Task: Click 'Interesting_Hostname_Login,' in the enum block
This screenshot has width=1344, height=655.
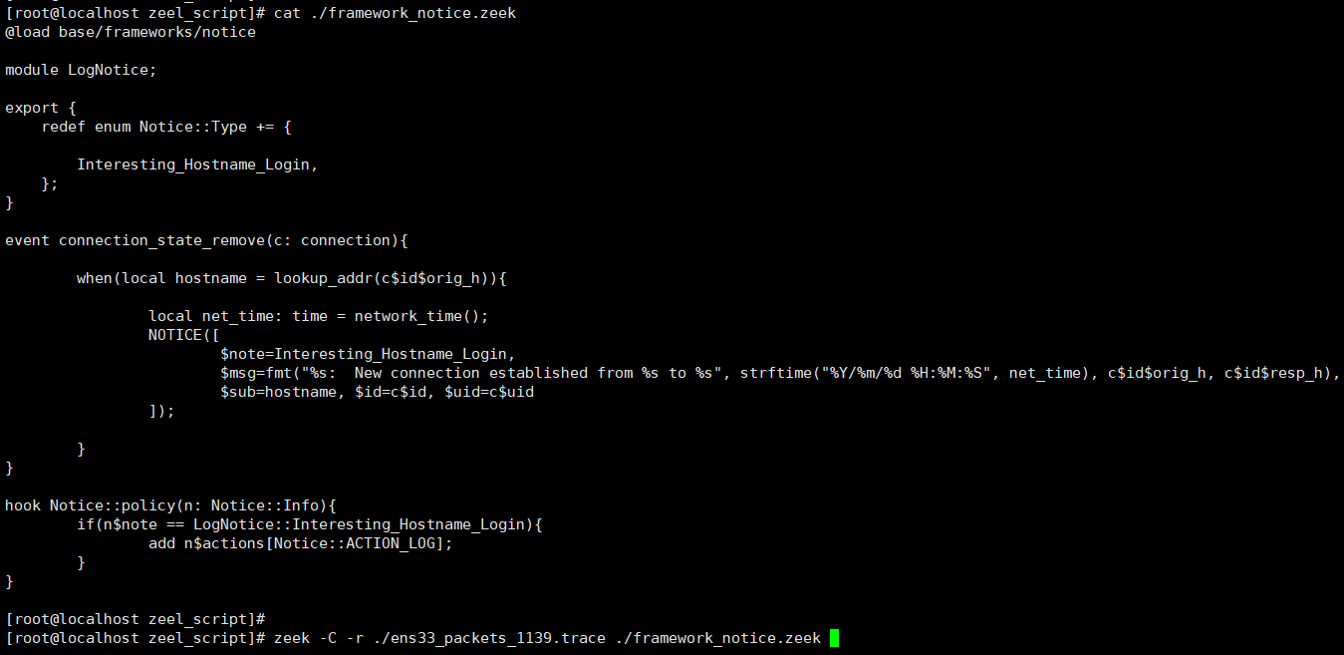Action: [x=197, y=165]
